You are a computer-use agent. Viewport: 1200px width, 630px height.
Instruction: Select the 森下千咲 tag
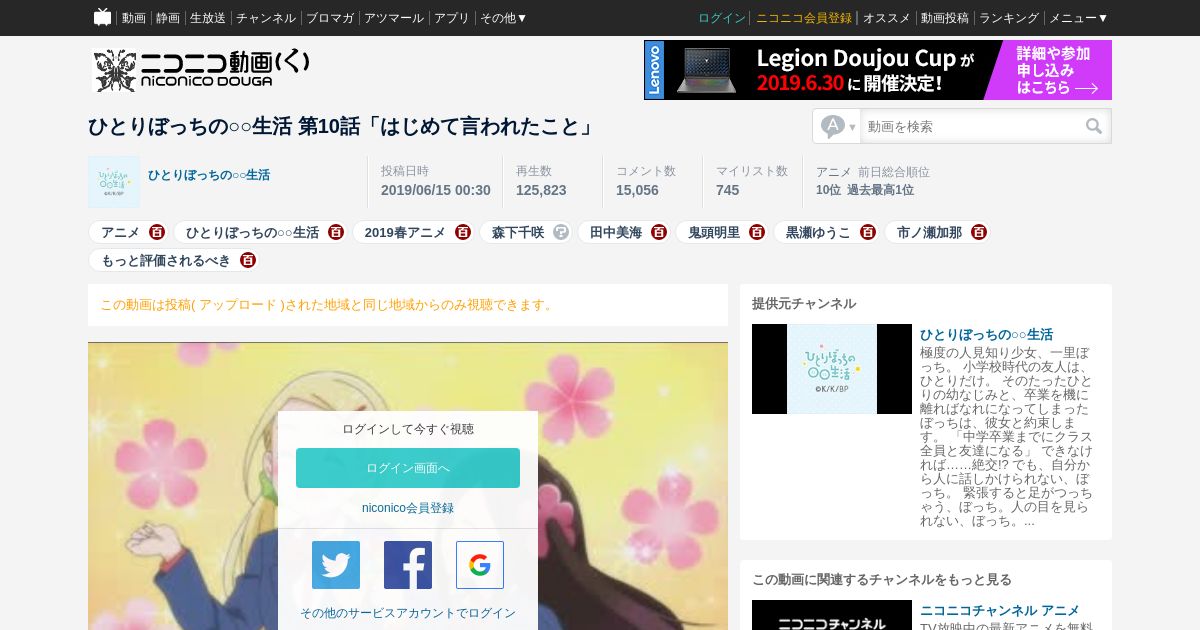pos(518,232)
